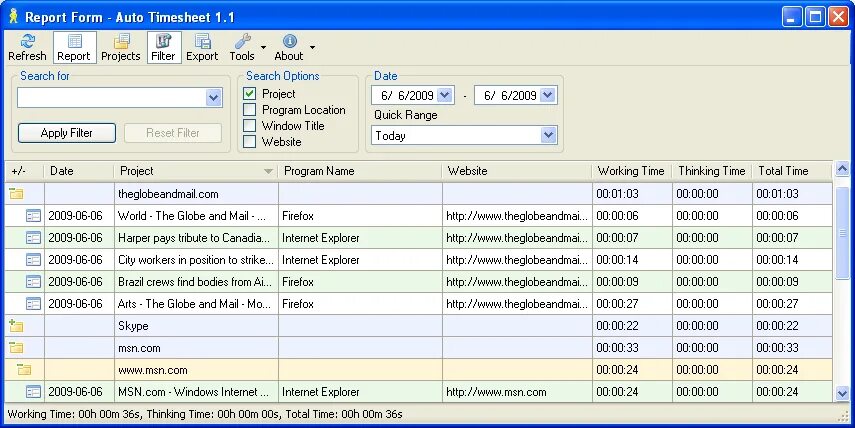Open the About dropdown arrow
855x428 pixels.
[x=312, y=47]
